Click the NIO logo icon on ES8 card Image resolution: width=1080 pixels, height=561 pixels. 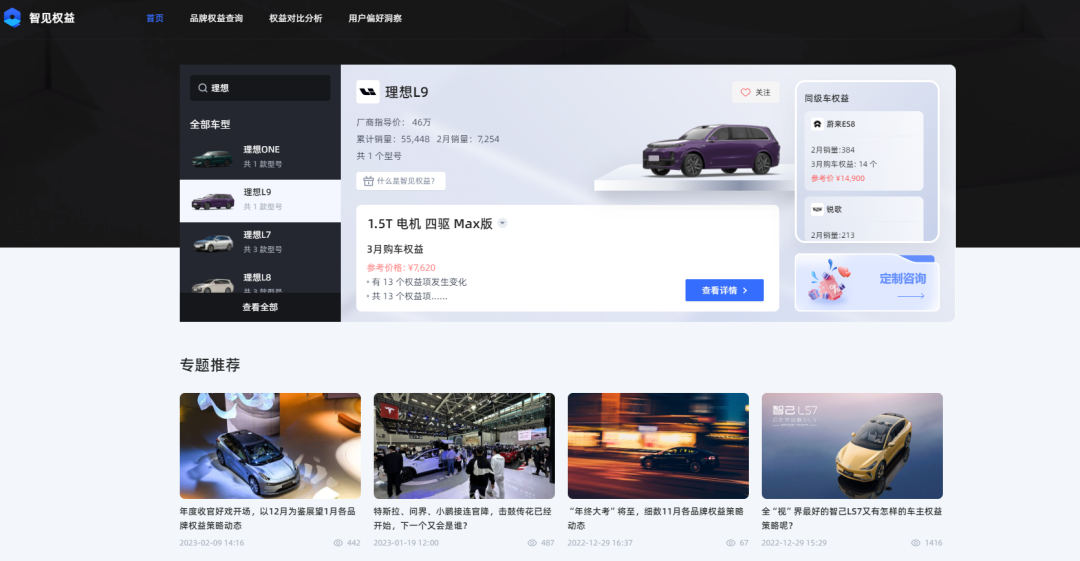tap(817, 124)
